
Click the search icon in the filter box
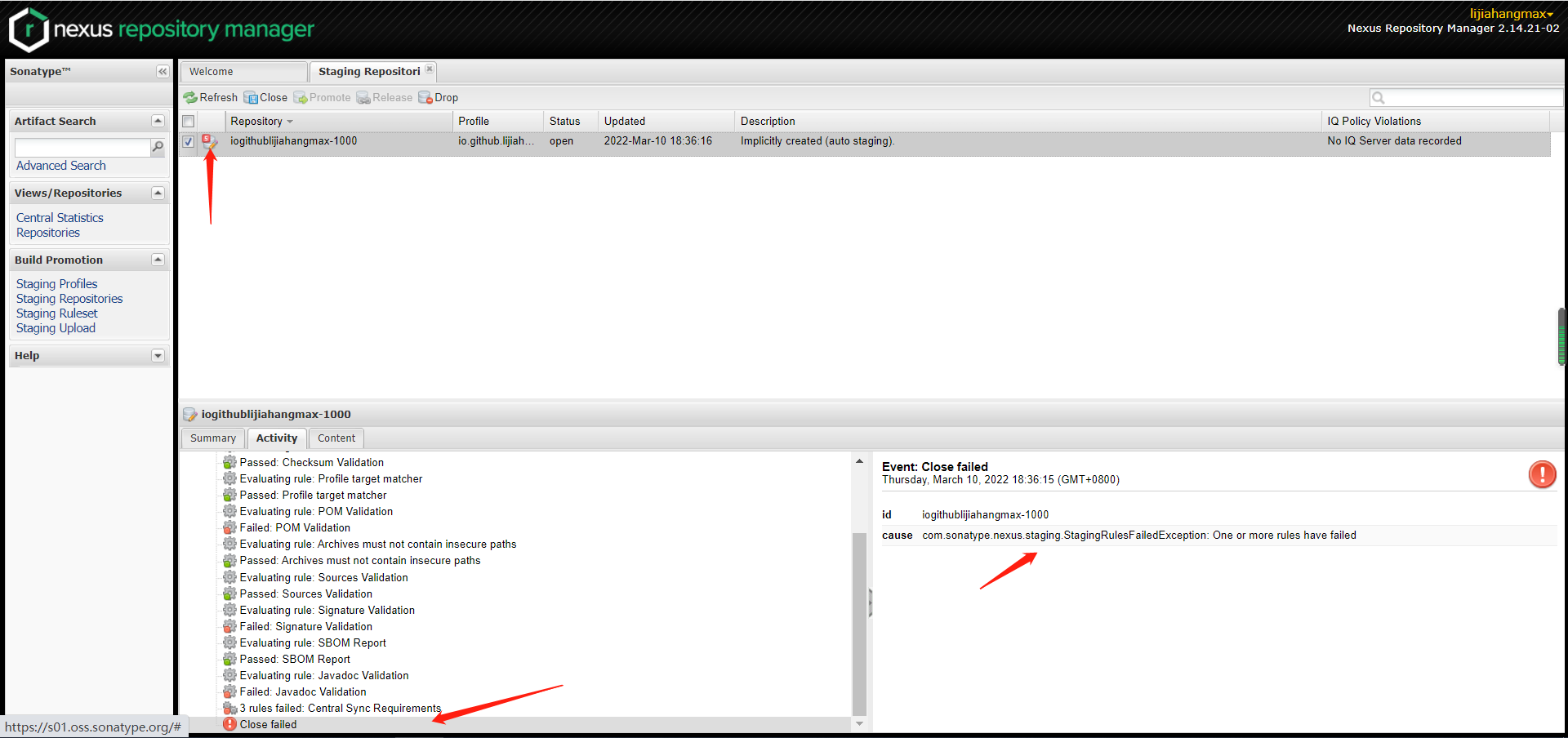1379,98
